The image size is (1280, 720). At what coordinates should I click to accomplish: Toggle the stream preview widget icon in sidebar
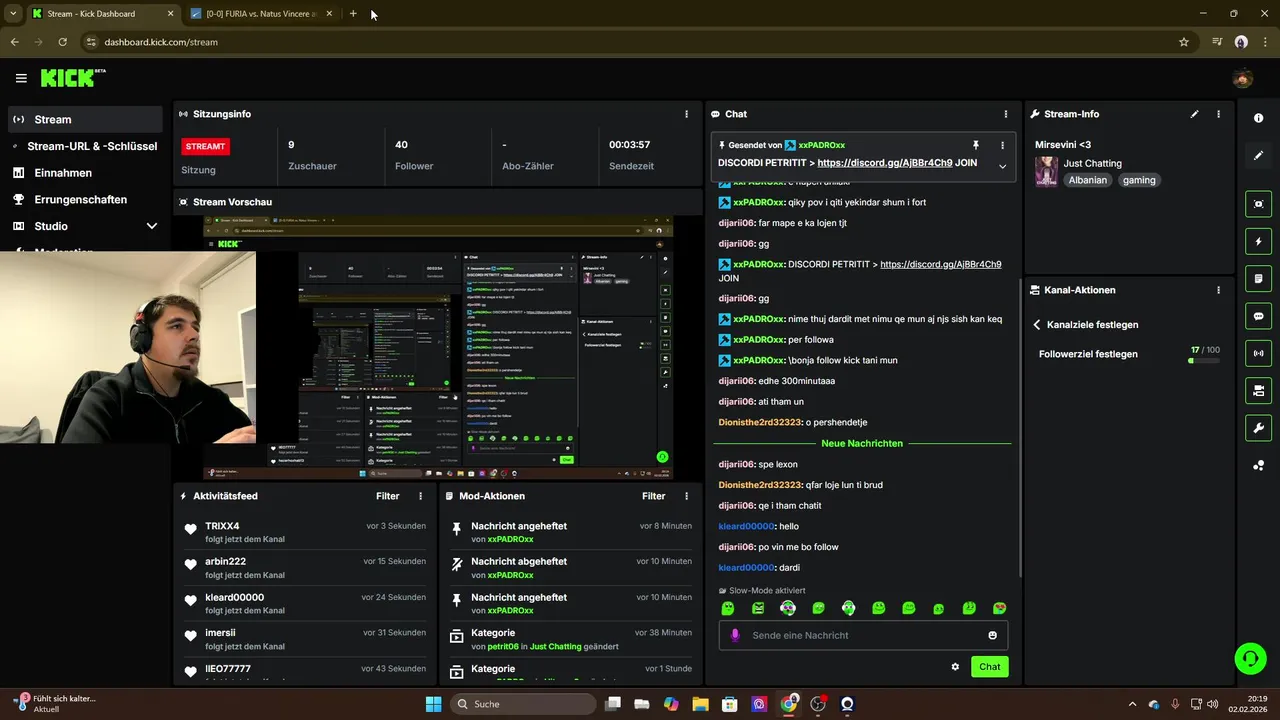(1259, 204)
